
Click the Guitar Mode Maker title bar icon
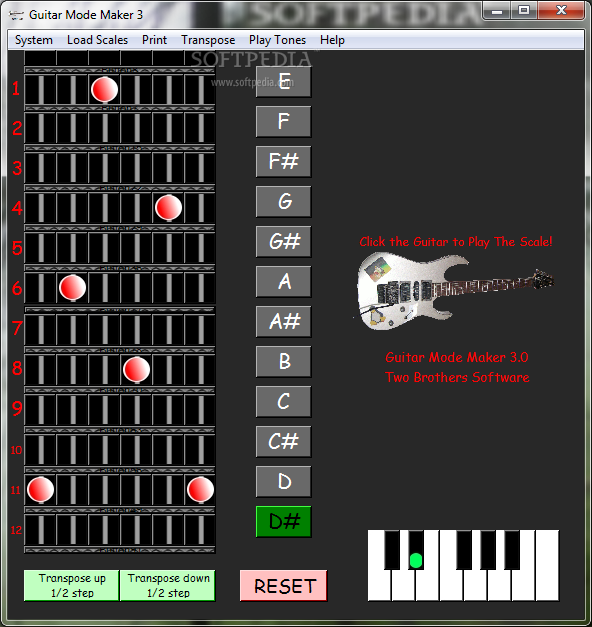16,15
